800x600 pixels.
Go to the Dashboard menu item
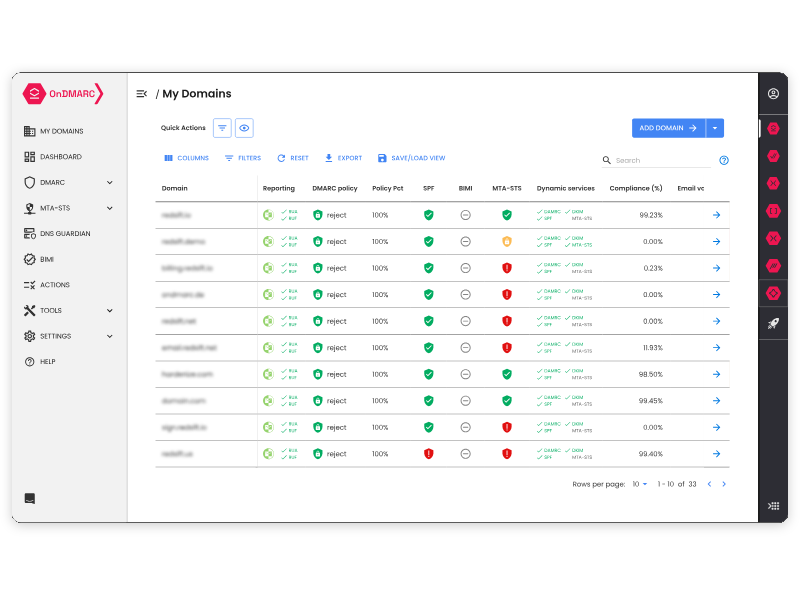[x=60, y=157]
